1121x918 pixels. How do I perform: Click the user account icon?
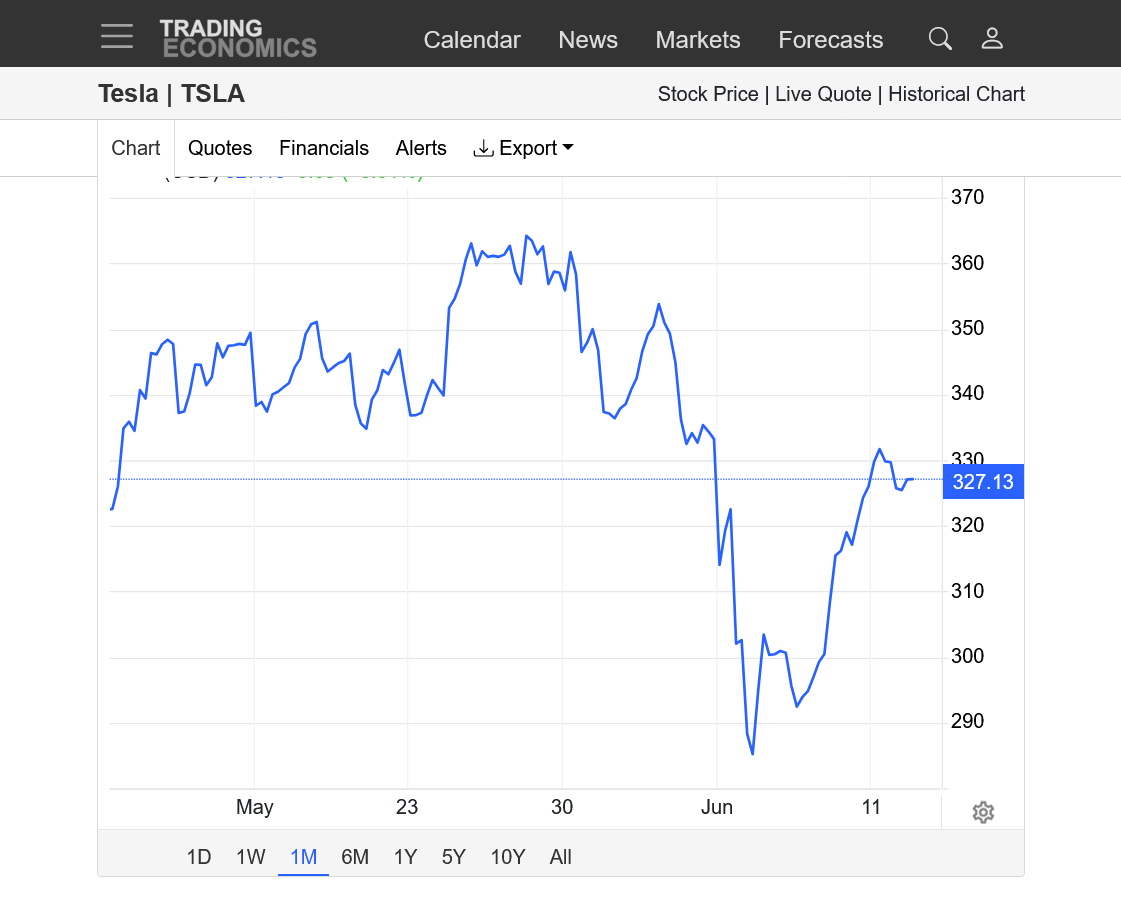coord(991,39)
